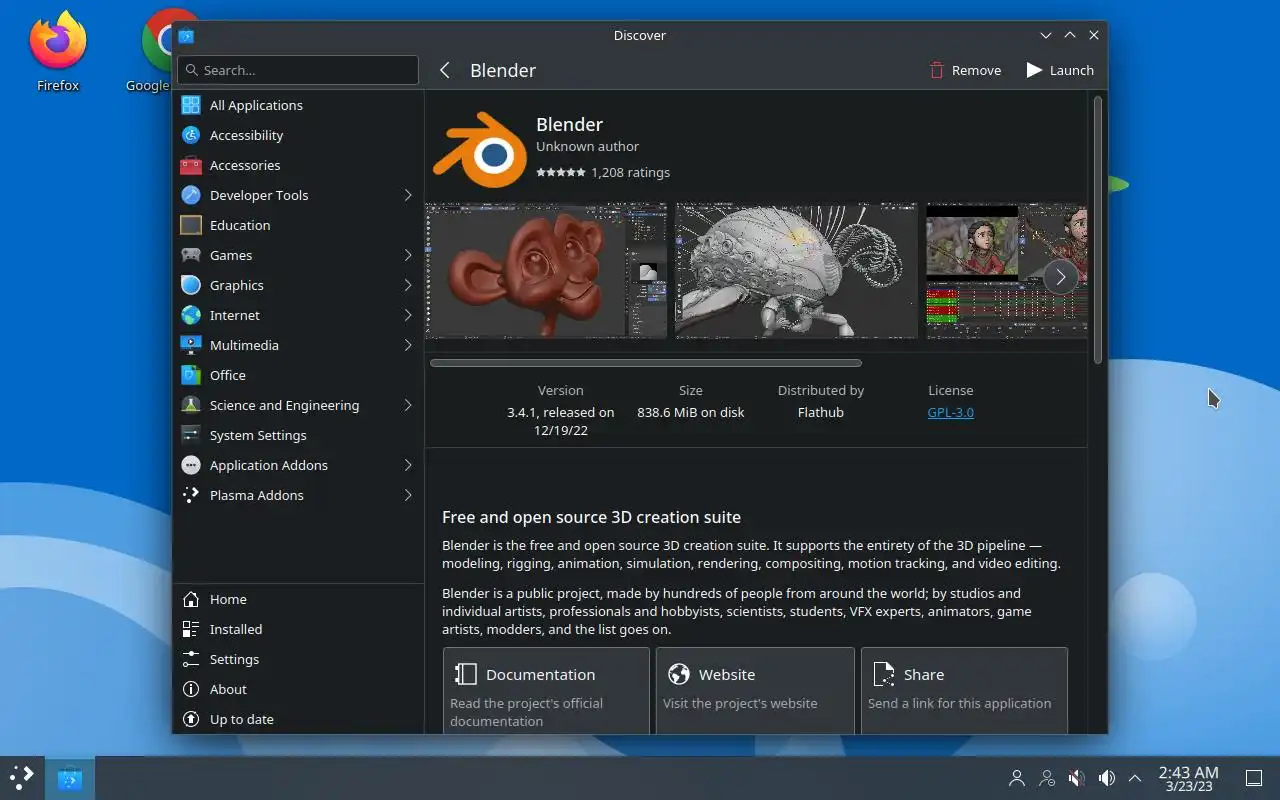
Task: Click the All Applications grid icon
Action: (191, 105)
